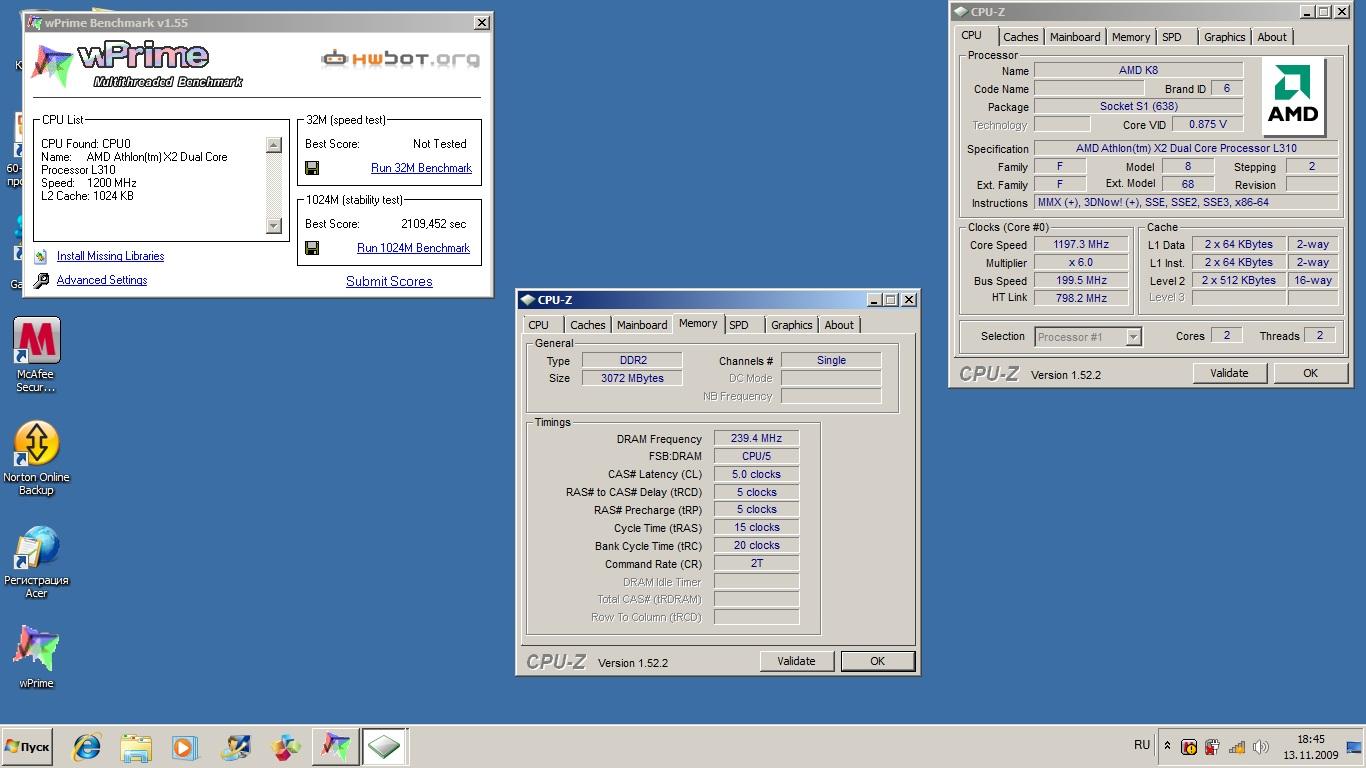This screenshot has height=768, width=1366.
Task: Open Windows Explorer folder icon in taskbar
Action: click(x=136, y=747)
